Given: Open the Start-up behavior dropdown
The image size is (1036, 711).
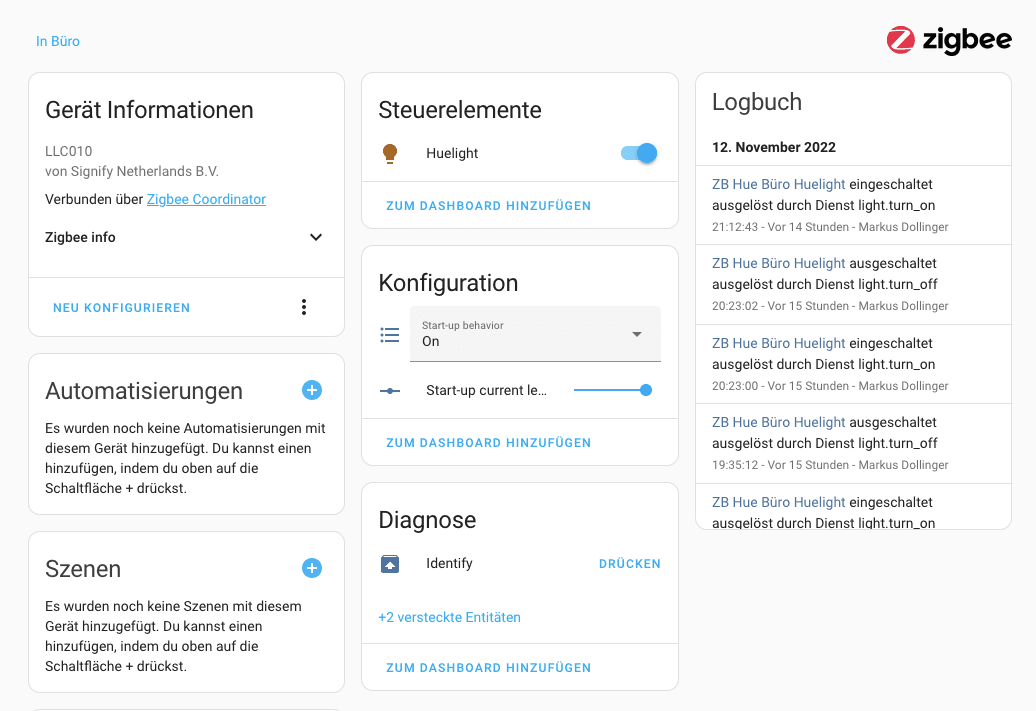Looking at the screenshot, I should point(535,334).
